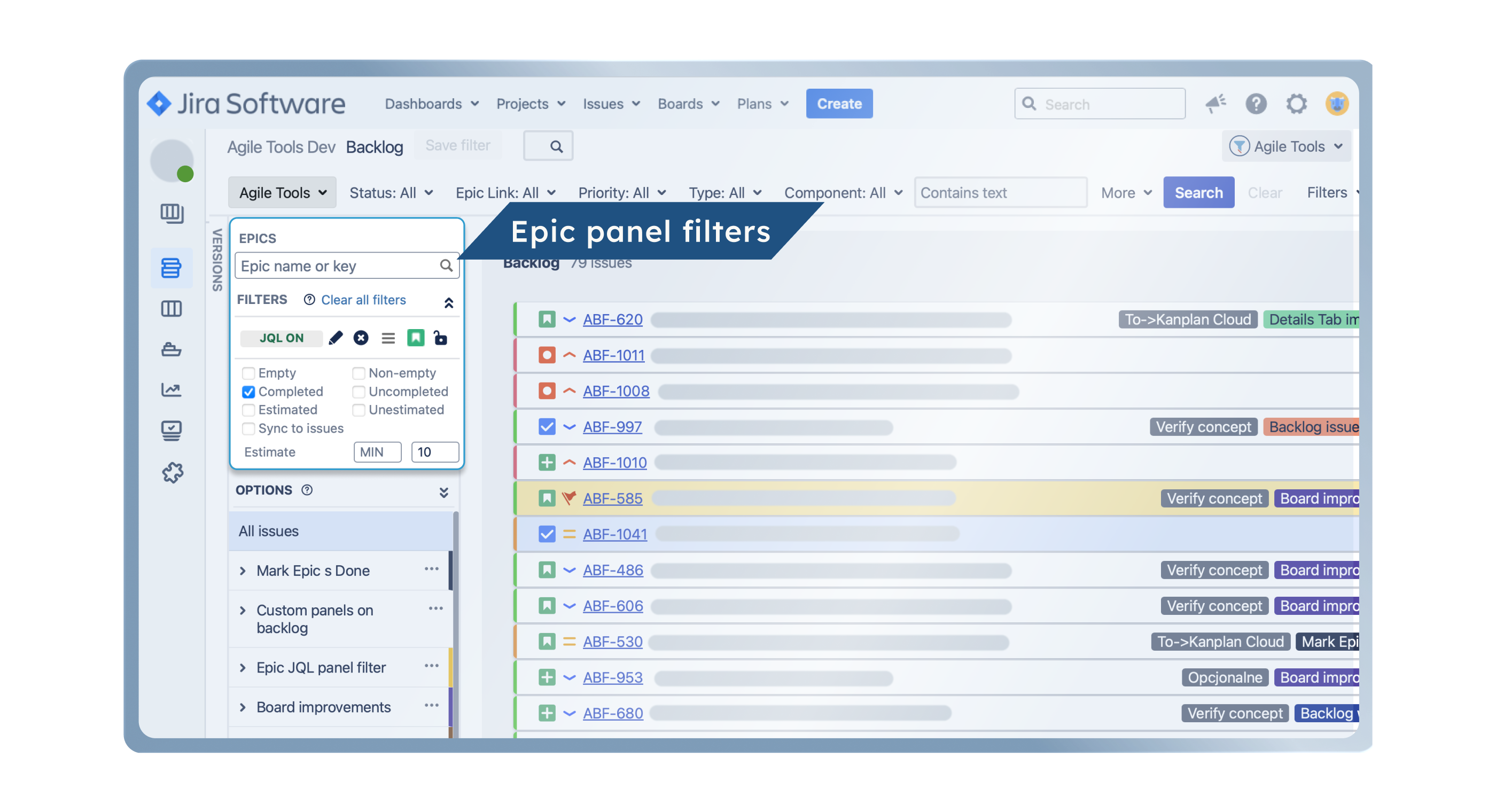The image size is (1496, 812).
Task: Open the Add-ons puzzle sidebar icon
Action: click(x=172, y=472)
